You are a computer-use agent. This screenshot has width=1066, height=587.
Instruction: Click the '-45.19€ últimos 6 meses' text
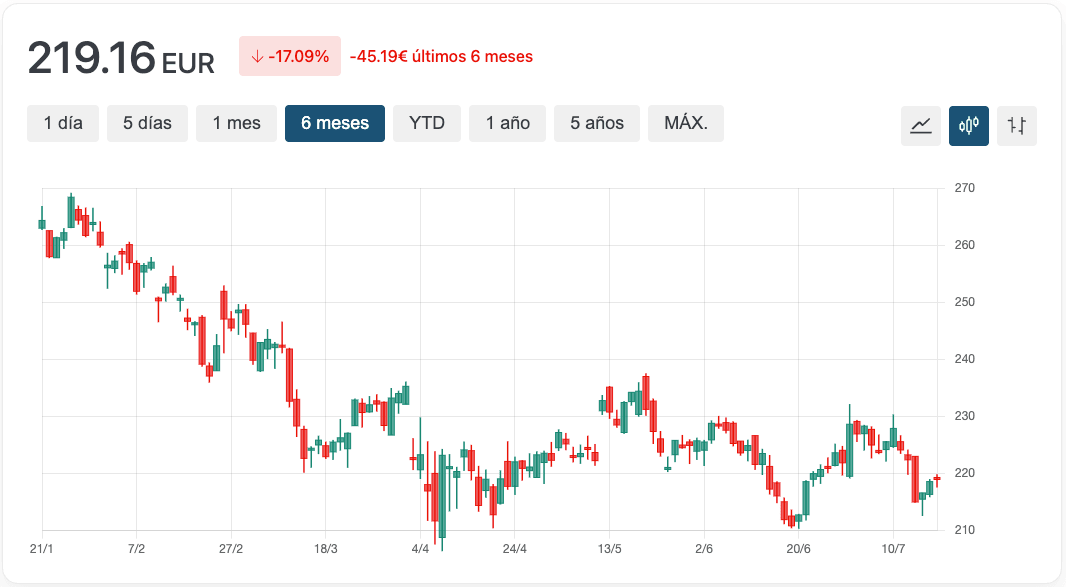[441, 57]
